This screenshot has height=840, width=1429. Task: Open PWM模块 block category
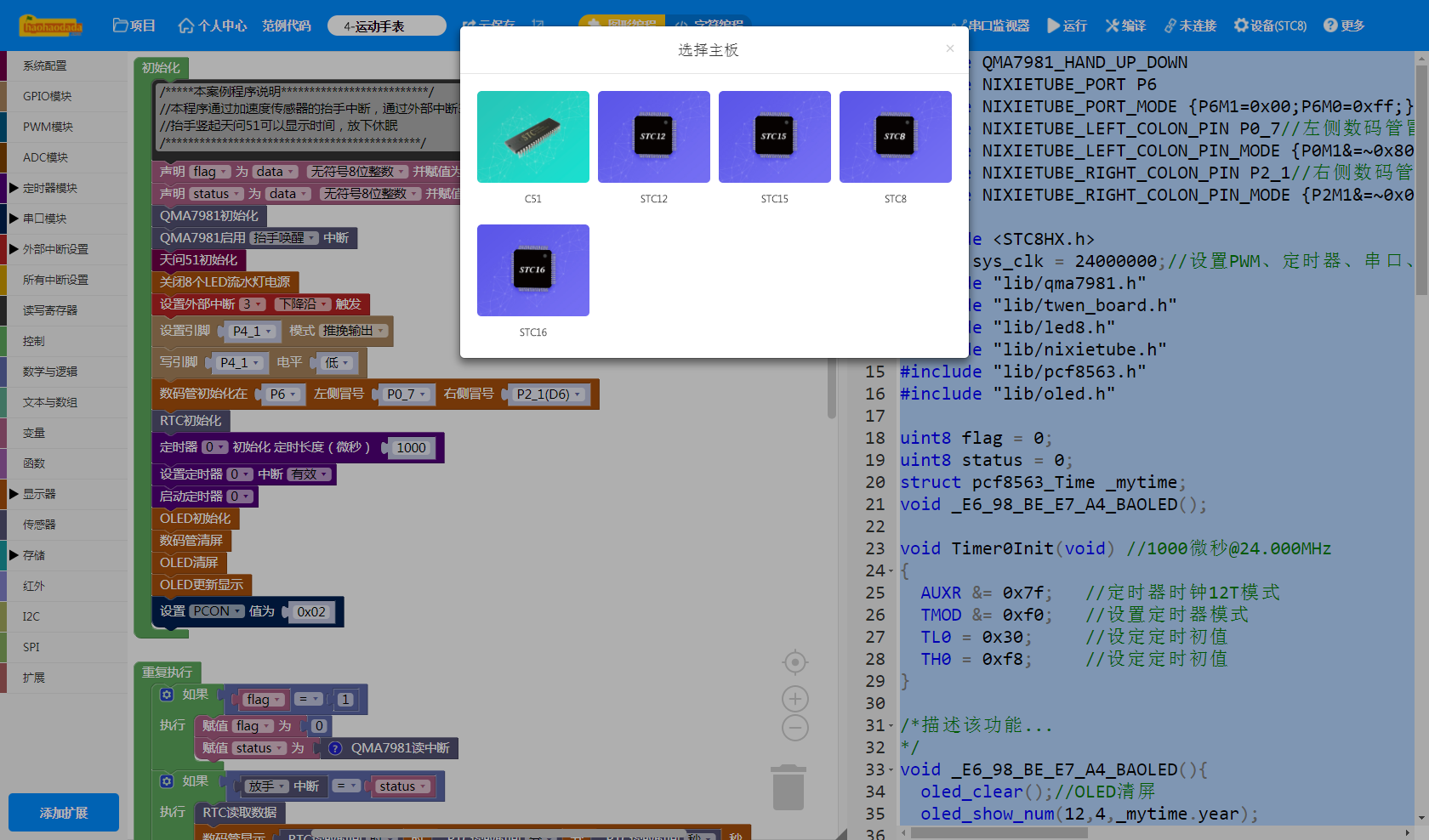click(x=64, y=127)
